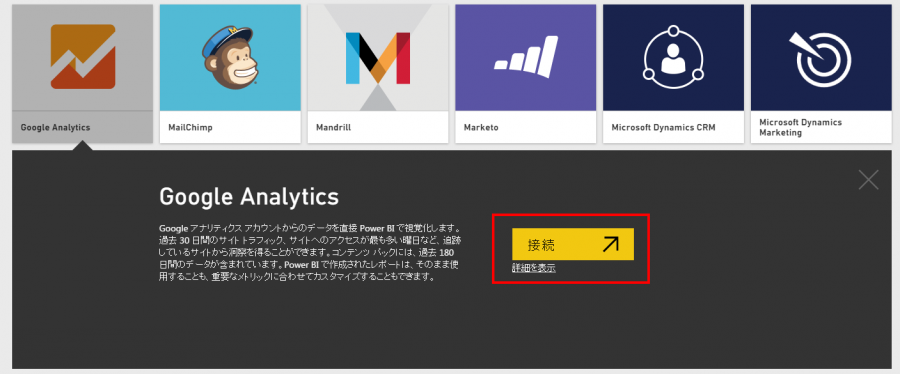The height and width of the screenshot is (374, 900).
Task: Click the MailChimp tile label
Action: [190, 127]
